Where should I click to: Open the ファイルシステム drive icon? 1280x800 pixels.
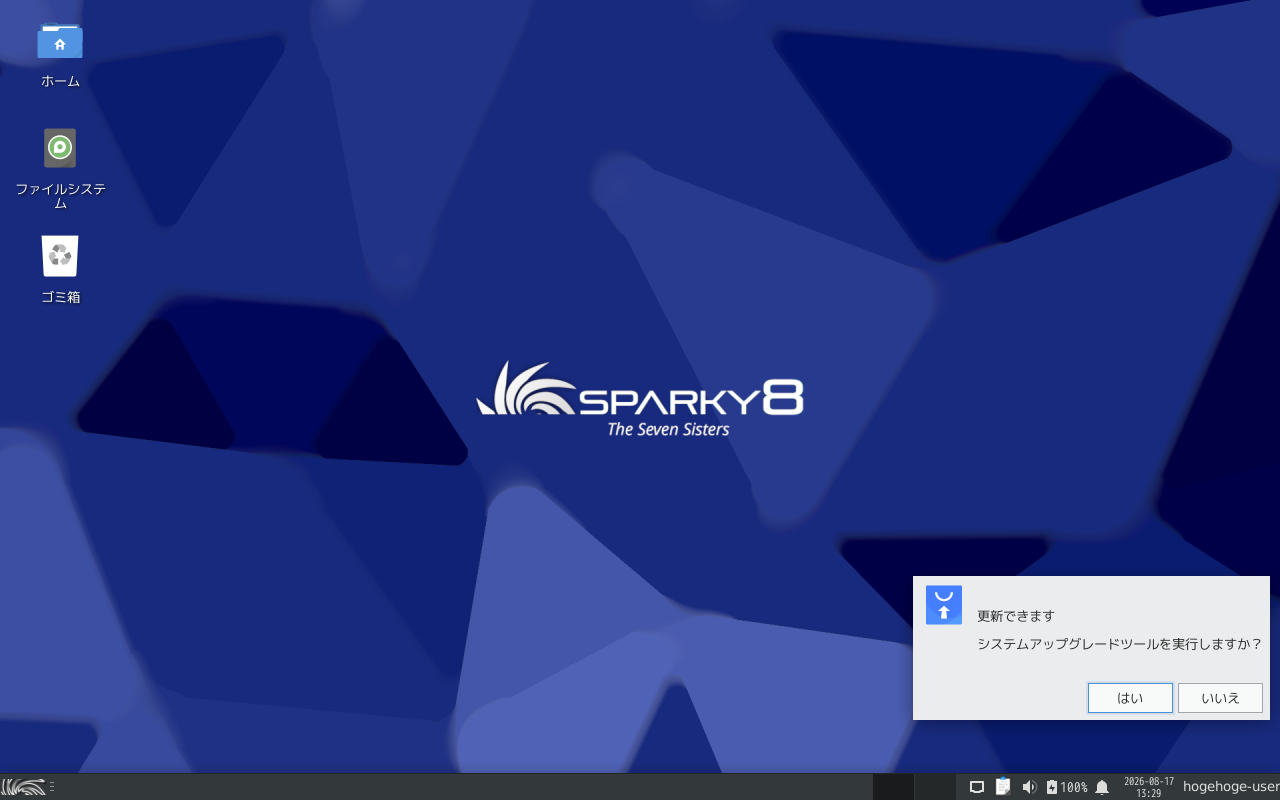[x=60, y=148]
